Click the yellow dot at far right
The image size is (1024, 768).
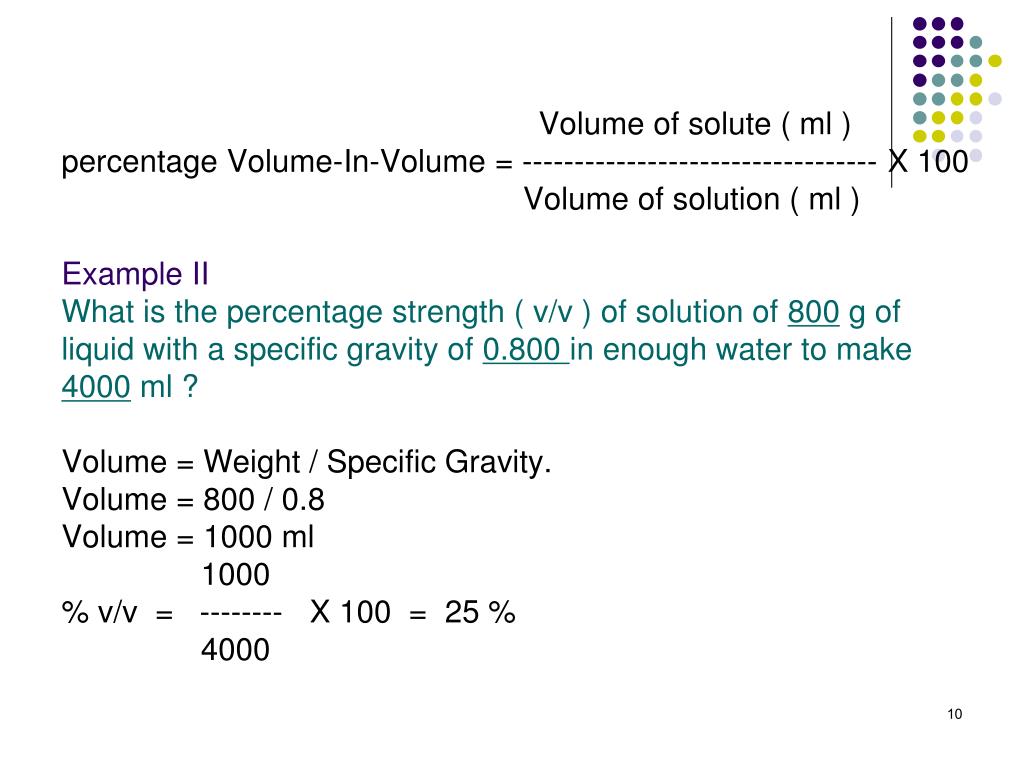pyautogui.click(x=995, y=61)
